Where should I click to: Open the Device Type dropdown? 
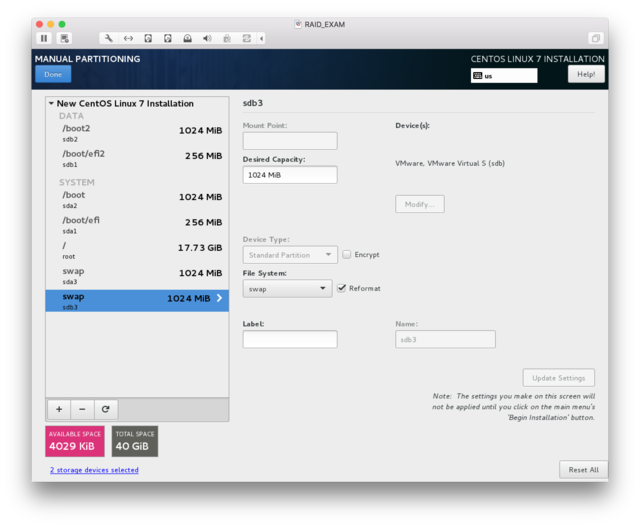(289, 254)
